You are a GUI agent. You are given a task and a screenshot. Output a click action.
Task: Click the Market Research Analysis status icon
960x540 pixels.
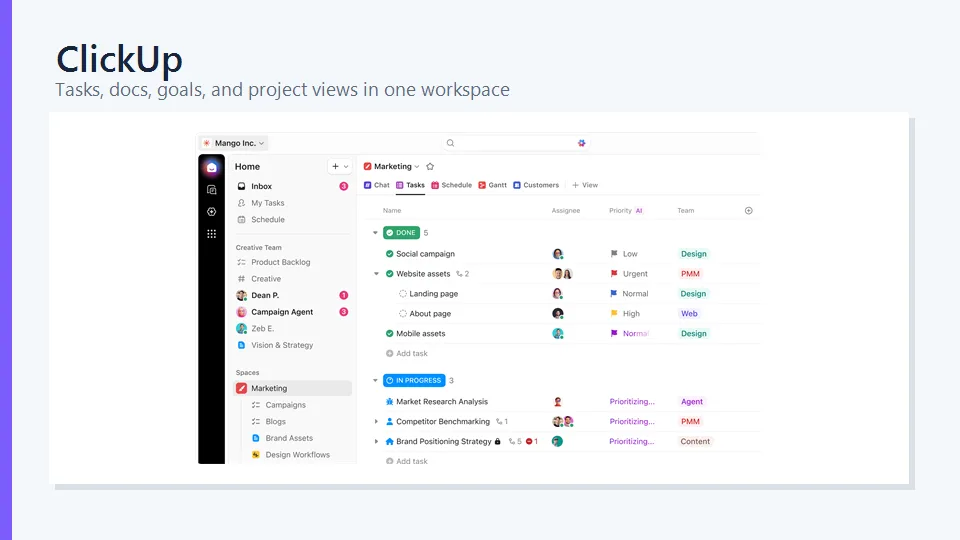click(389, 402)
